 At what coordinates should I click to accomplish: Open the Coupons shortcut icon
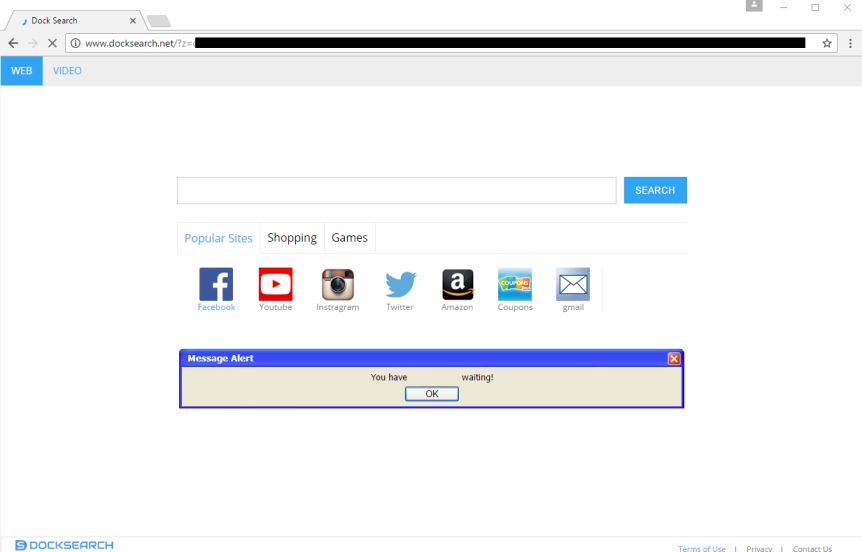tap(515, 284)
